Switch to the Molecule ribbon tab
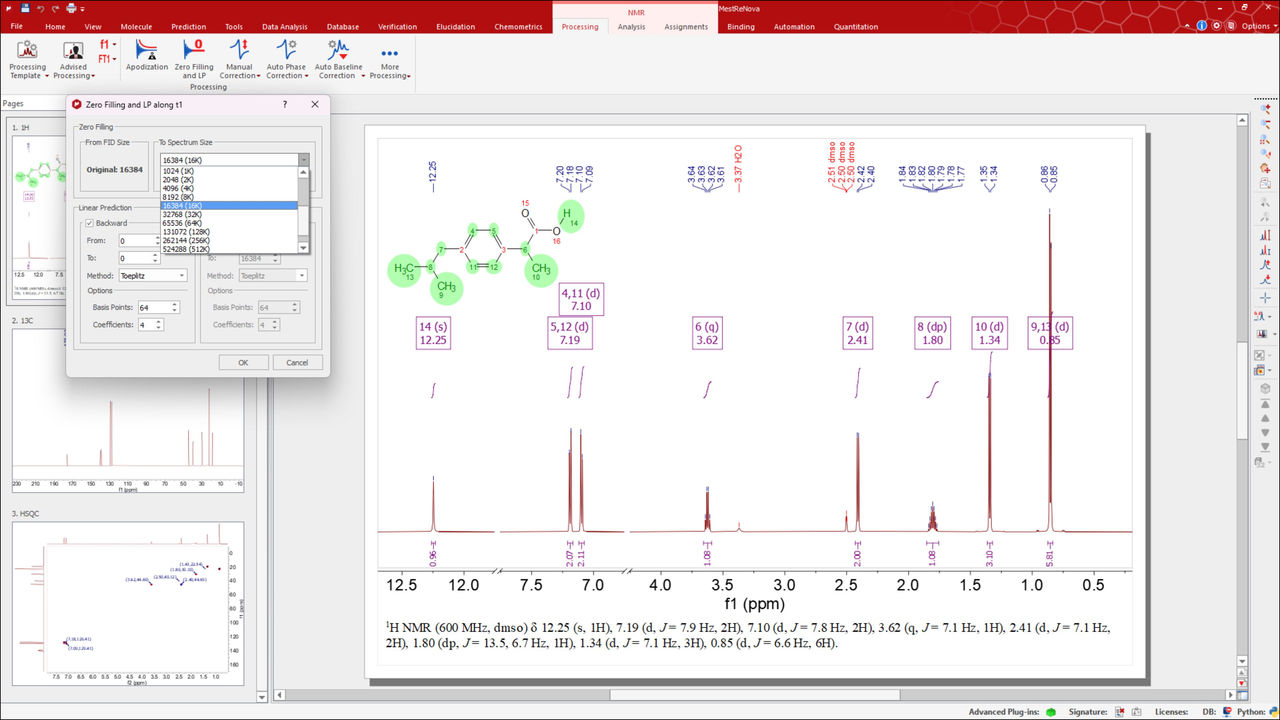This screenshot has height=720, width=1280. point(137,27)
